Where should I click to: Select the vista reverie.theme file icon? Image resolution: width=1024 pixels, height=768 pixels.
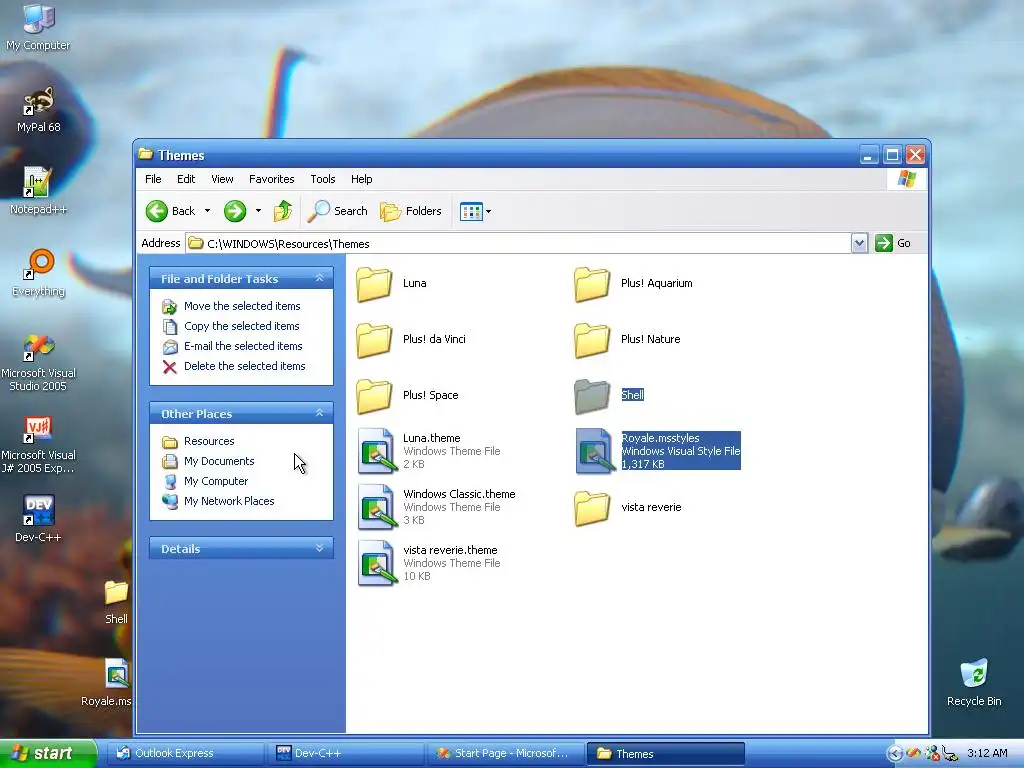pos(377,564)
